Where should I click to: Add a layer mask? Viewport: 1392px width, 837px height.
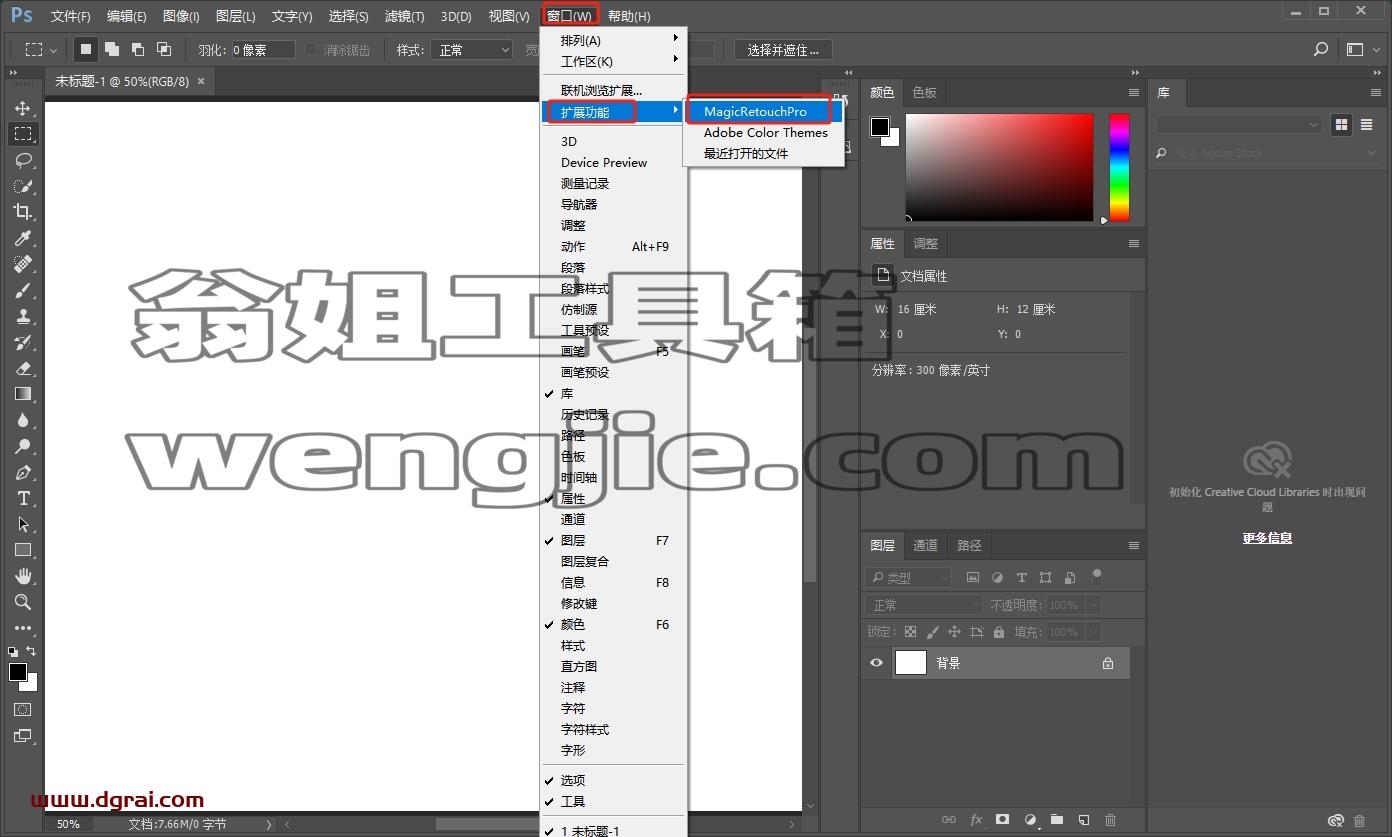(x=1002, y=820)
